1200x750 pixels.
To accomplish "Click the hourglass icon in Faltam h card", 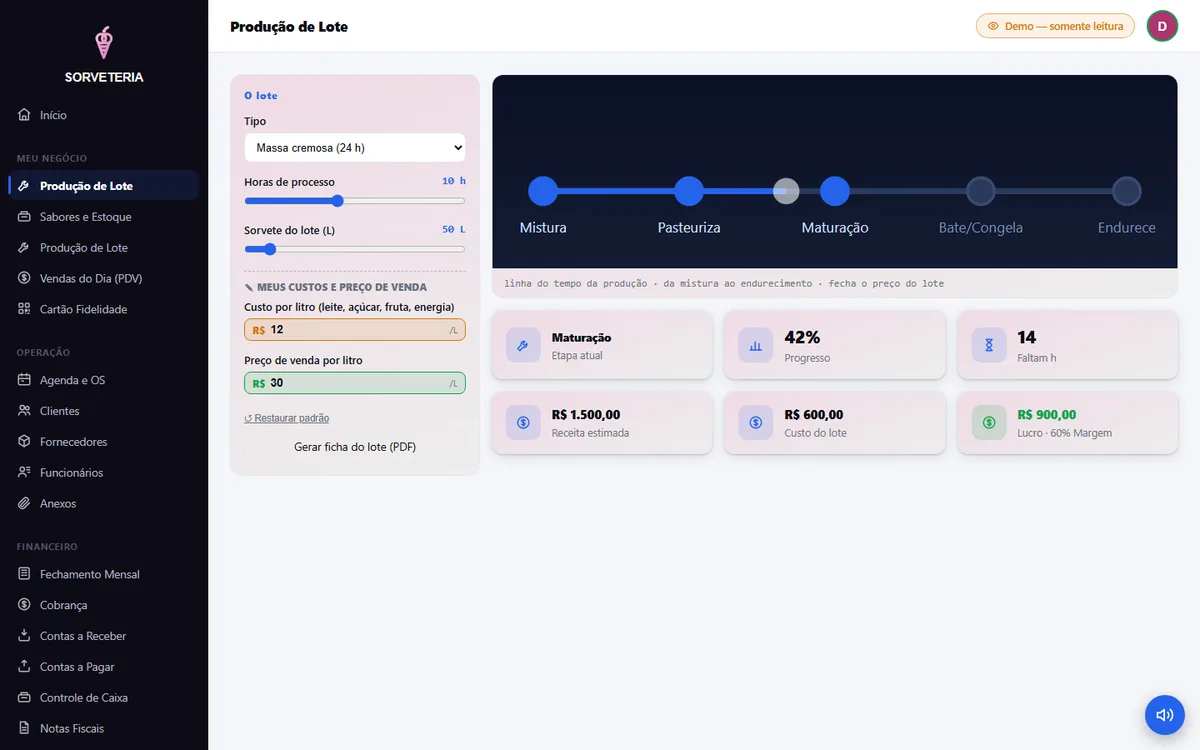I will point(989,345).
